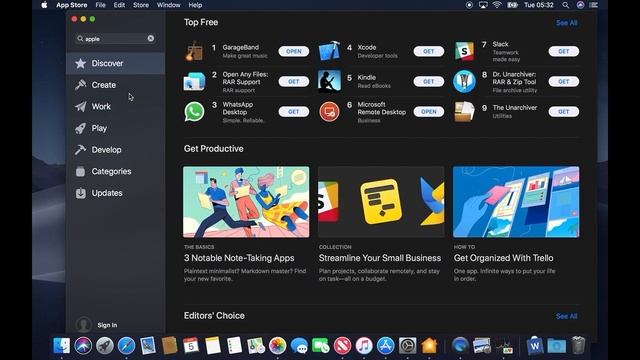Clear the search field with the X icon
Image resolution: width=640 pixels, height=360 pixels.
pyautogui.click(x=151, y=38)
